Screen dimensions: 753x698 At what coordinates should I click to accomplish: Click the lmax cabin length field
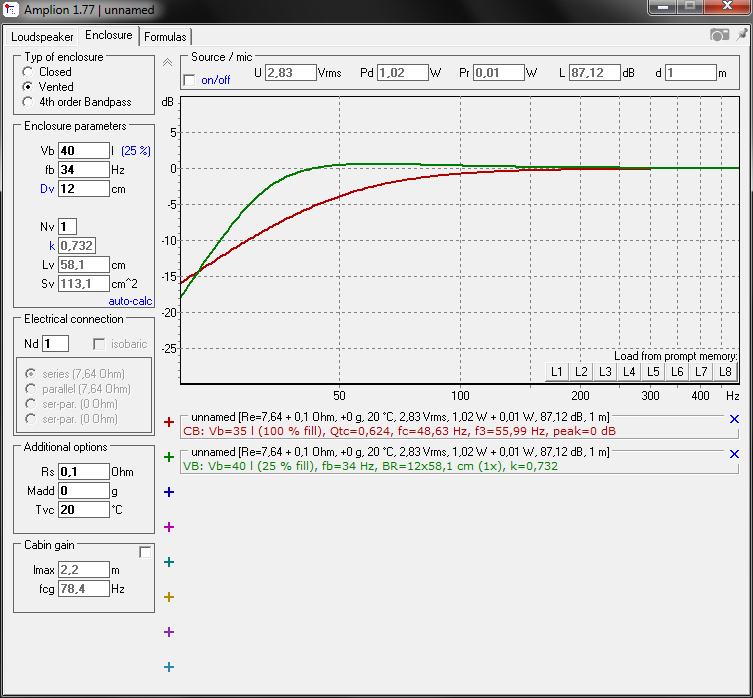tap(84, 570)
